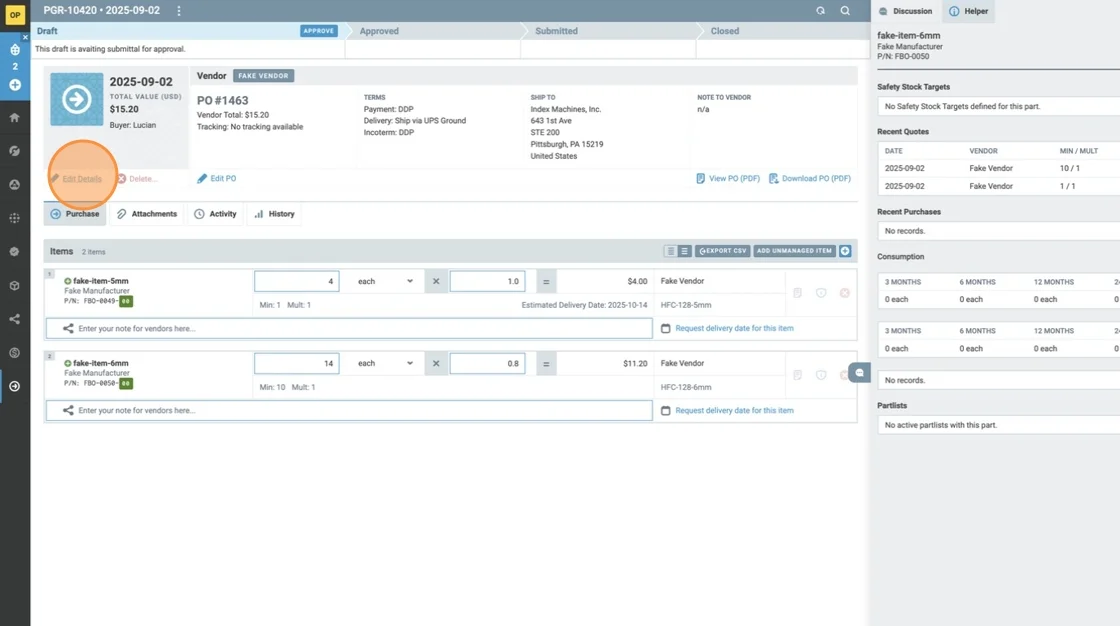This screenshot has height=626, width=1120.
Task: Click the Export CSV button
Action: click(x=722, y=251)
